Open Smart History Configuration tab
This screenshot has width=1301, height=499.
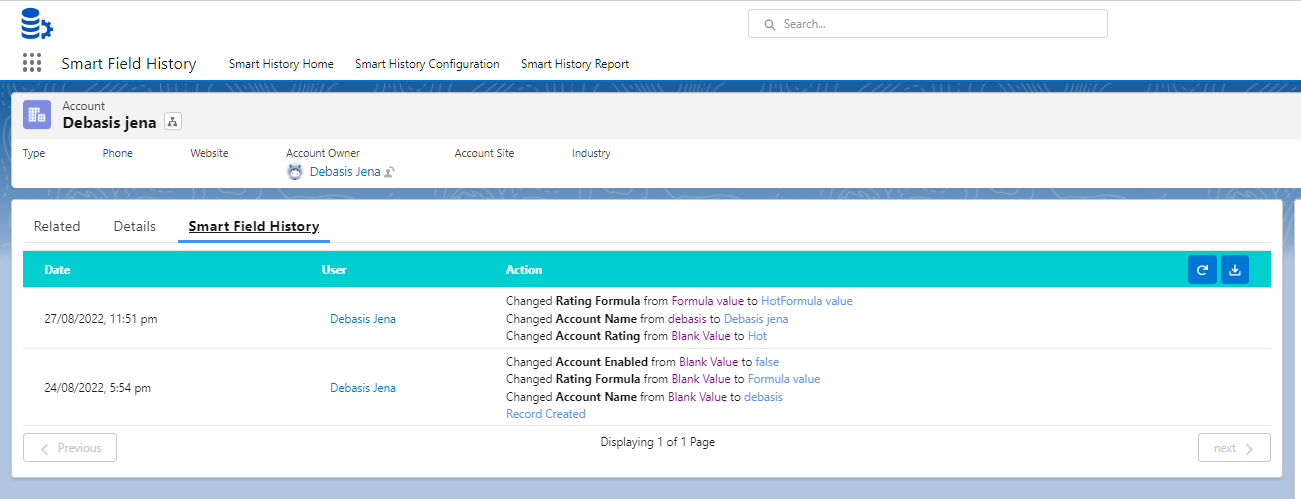(x=427, y=64)
